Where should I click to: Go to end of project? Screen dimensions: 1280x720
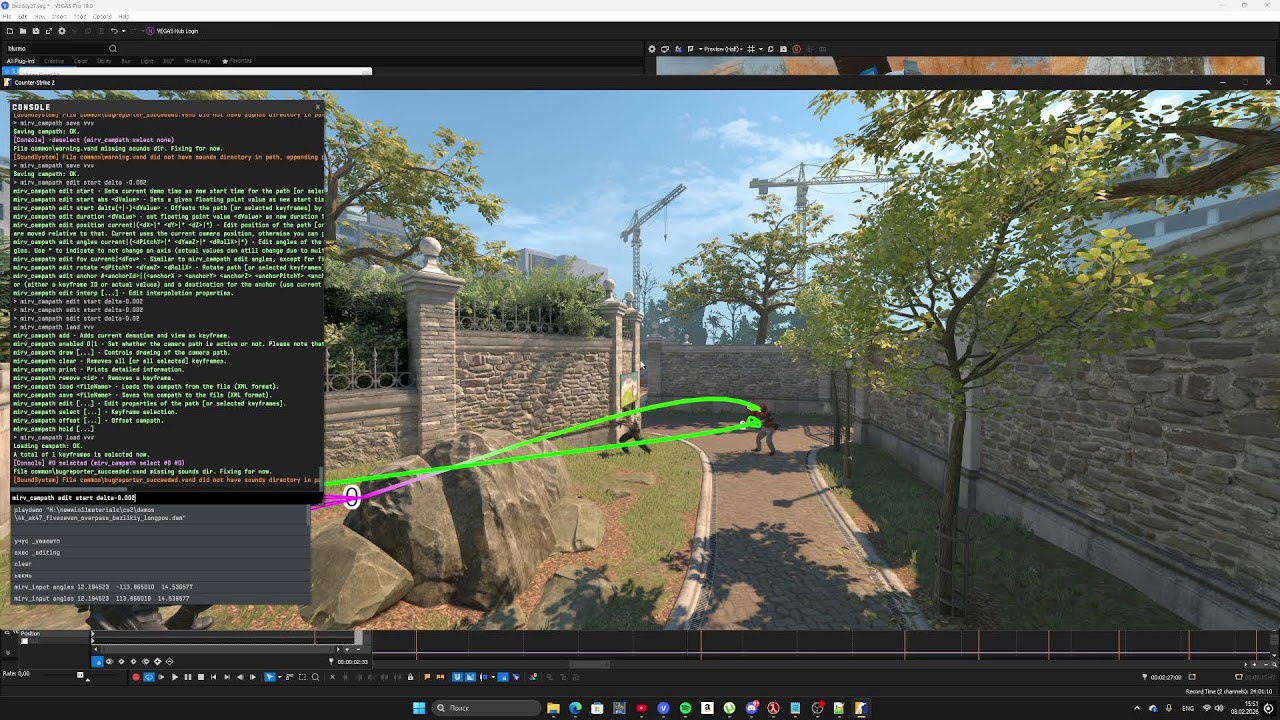point(226,677)
